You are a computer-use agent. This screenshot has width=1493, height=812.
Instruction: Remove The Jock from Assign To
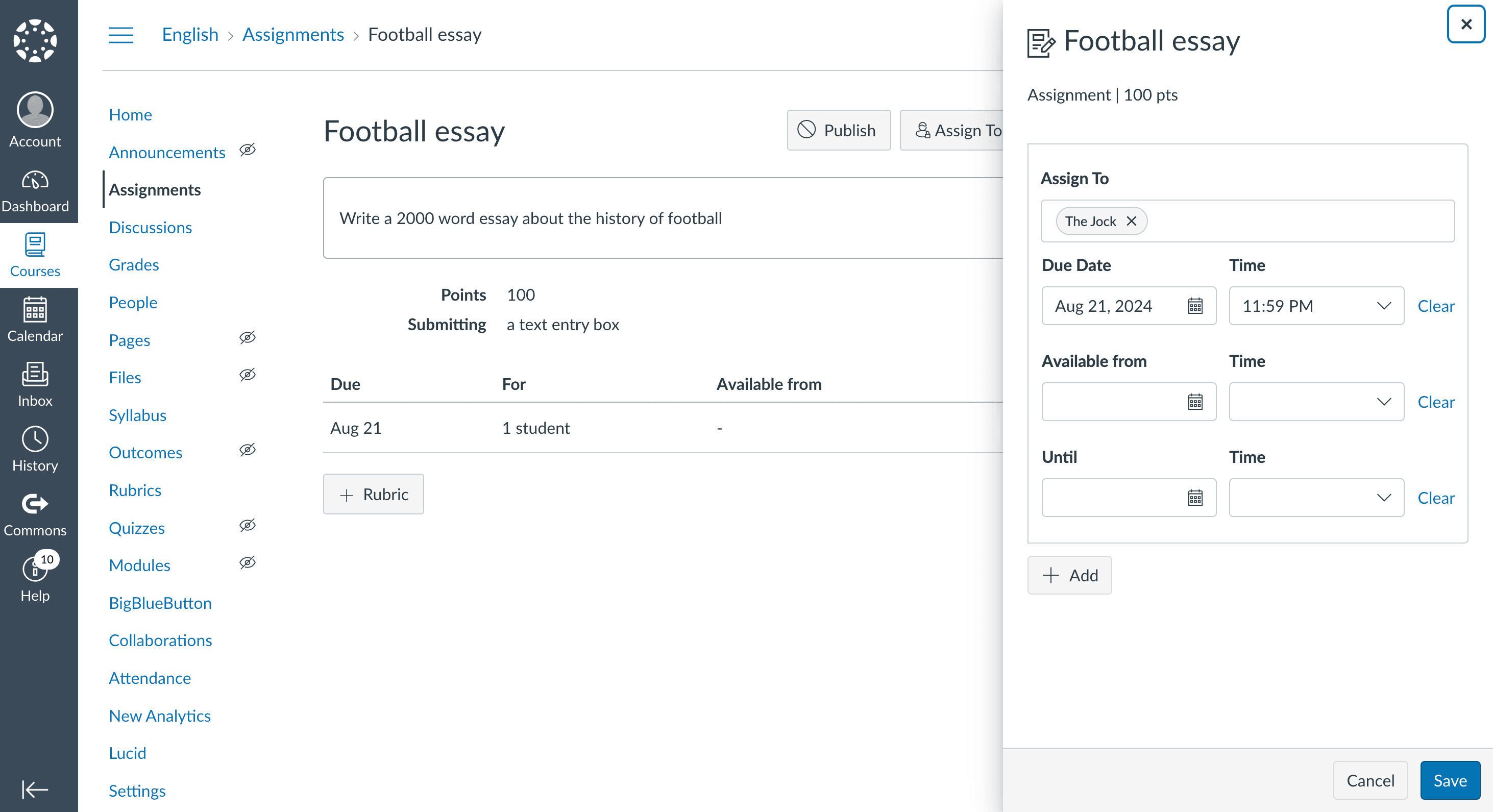(1131, 222)
